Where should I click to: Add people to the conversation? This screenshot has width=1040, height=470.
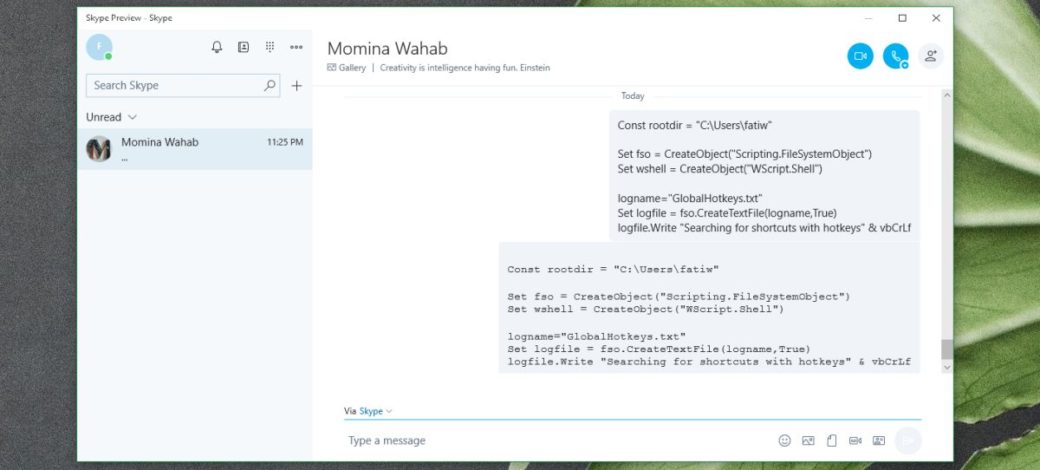click(x=931, y=56)
